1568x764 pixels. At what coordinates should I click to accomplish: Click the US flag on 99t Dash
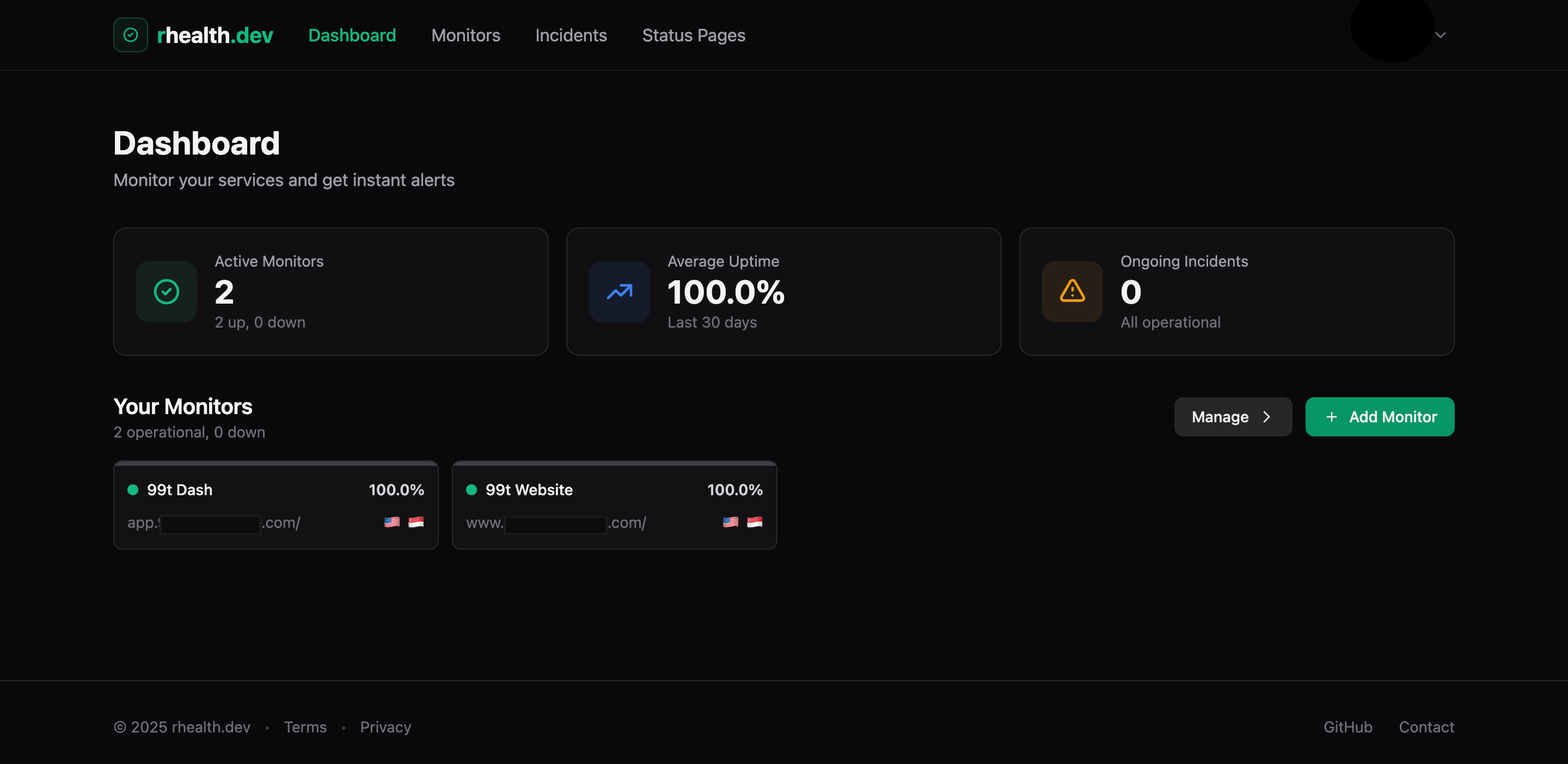[392, 522]
